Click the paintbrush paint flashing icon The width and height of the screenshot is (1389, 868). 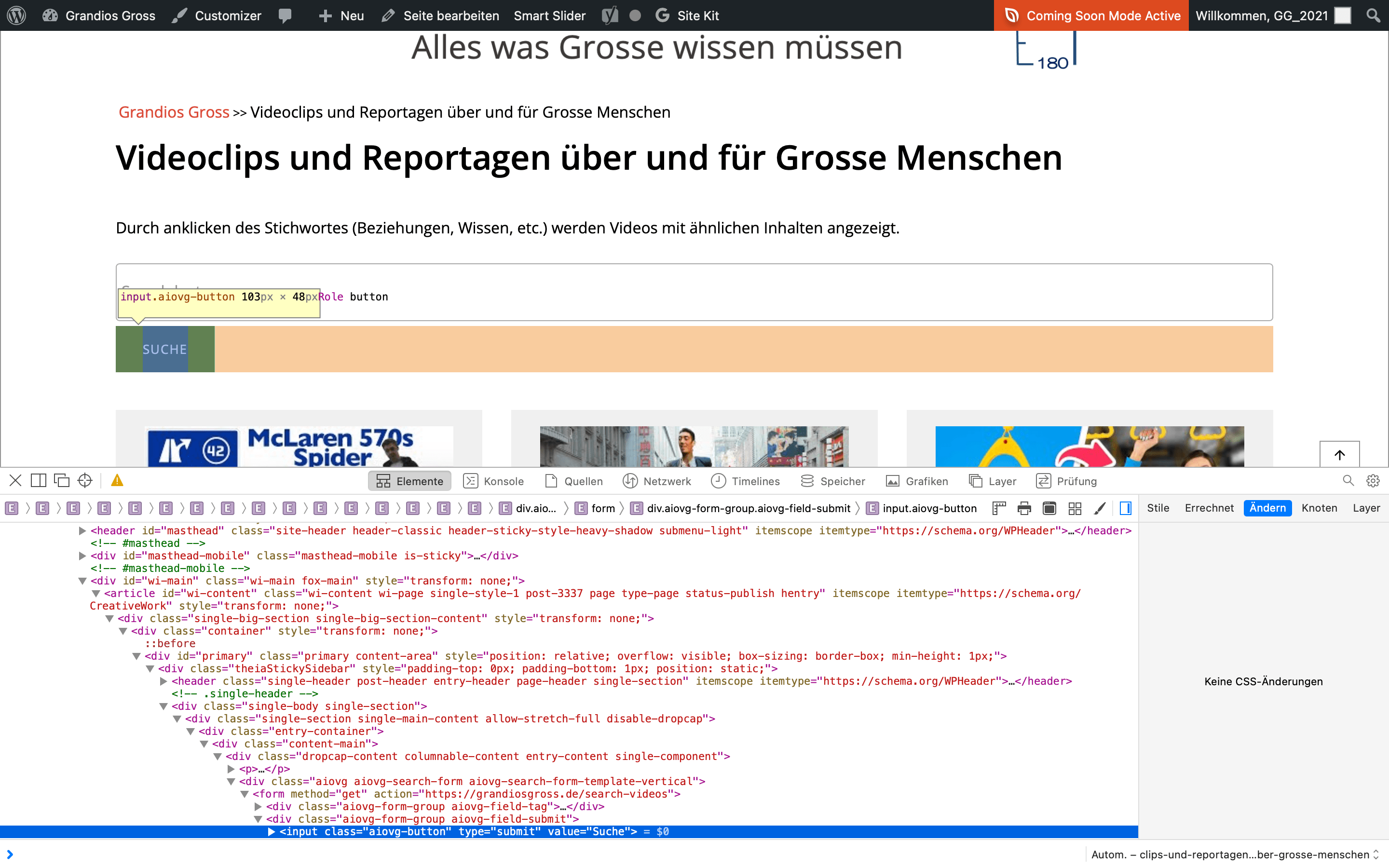click(1100, 508)
